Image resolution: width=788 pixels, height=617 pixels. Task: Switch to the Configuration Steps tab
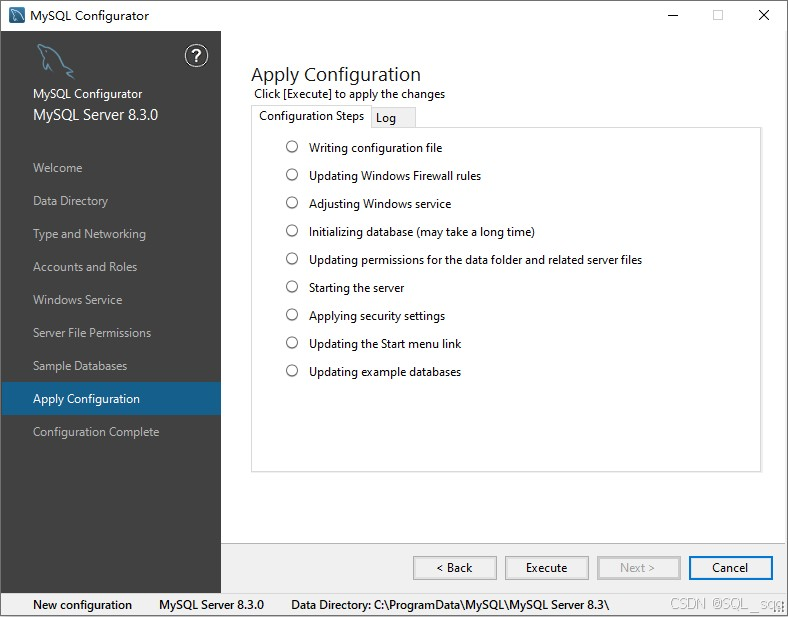tap(311, 116)
